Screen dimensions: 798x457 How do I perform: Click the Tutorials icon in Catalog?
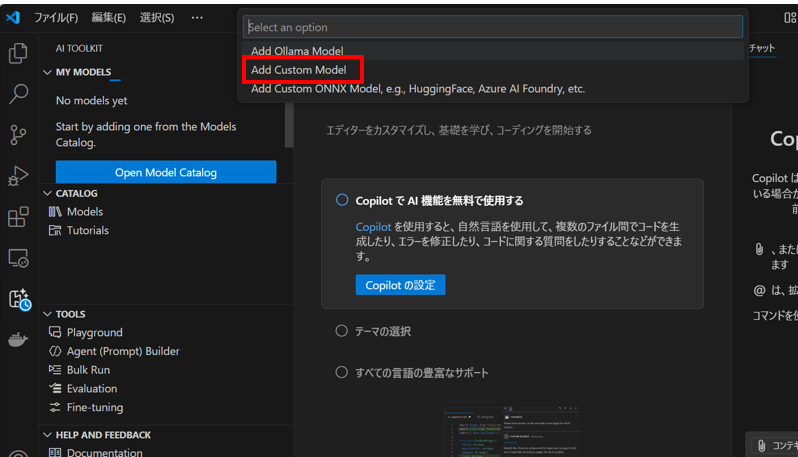55,230
